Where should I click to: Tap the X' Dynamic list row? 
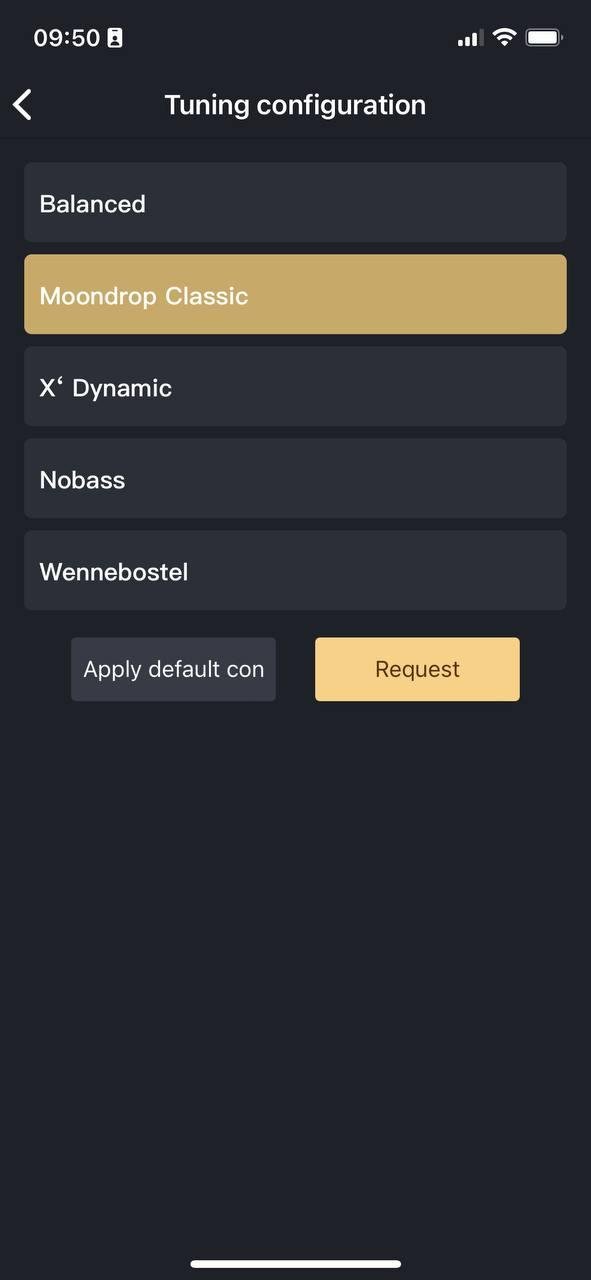coord(295,386)
